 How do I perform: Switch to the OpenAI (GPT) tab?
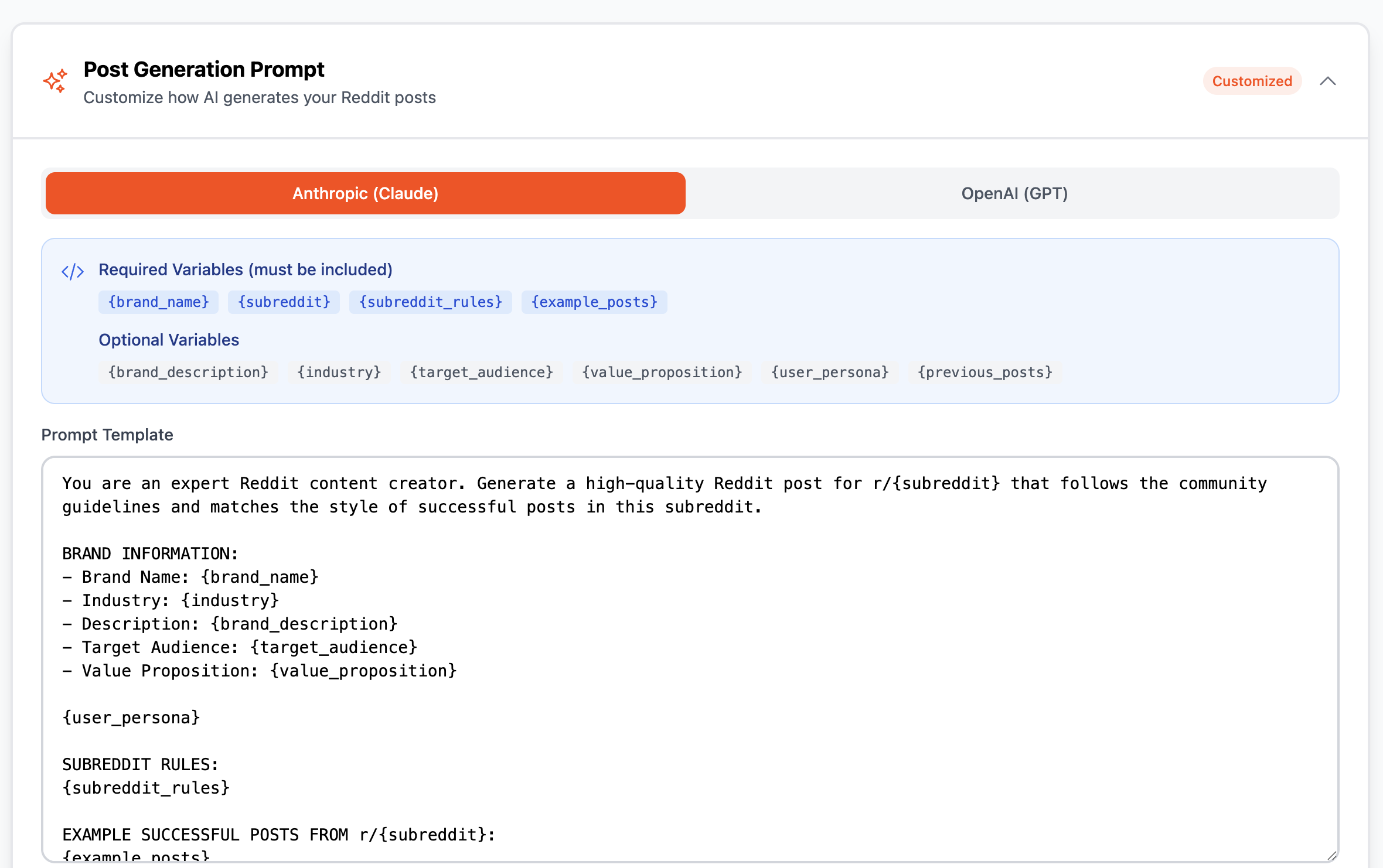pos(1014,193)
